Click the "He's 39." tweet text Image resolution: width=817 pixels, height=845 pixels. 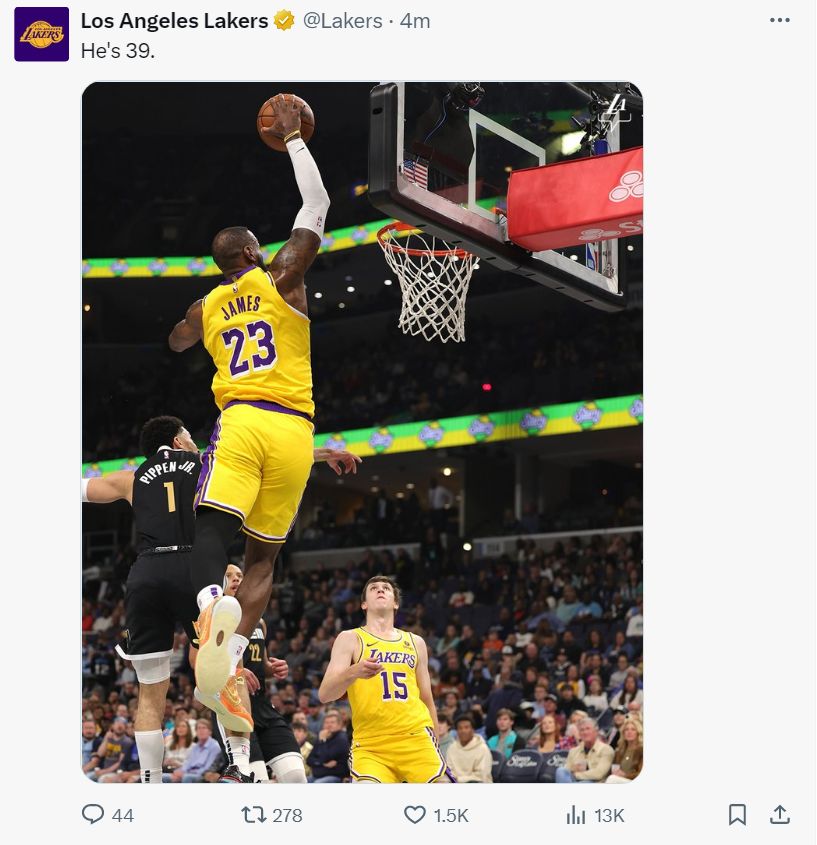[x=118, y=50]
